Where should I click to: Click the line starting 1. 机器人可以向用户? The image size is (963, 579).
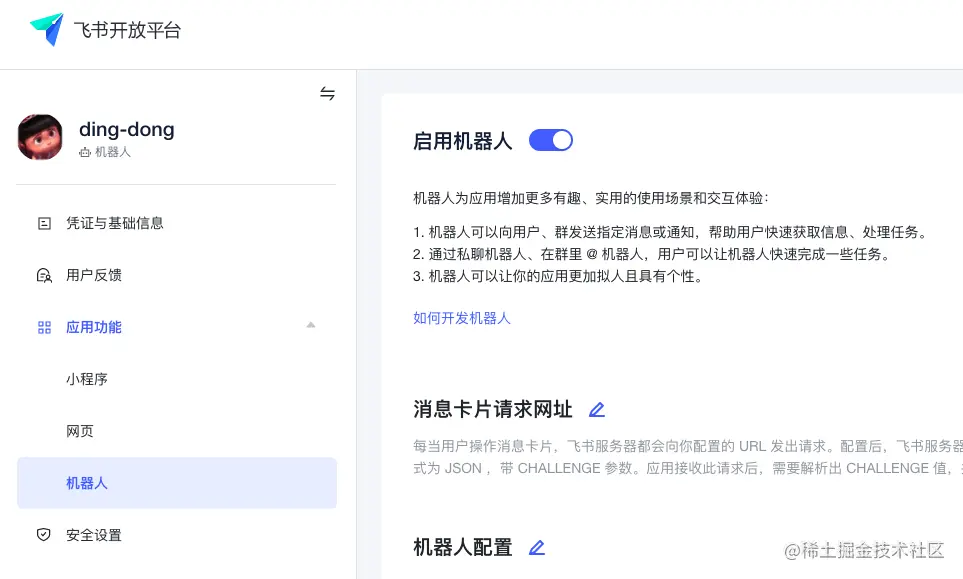tap(670, 232)
